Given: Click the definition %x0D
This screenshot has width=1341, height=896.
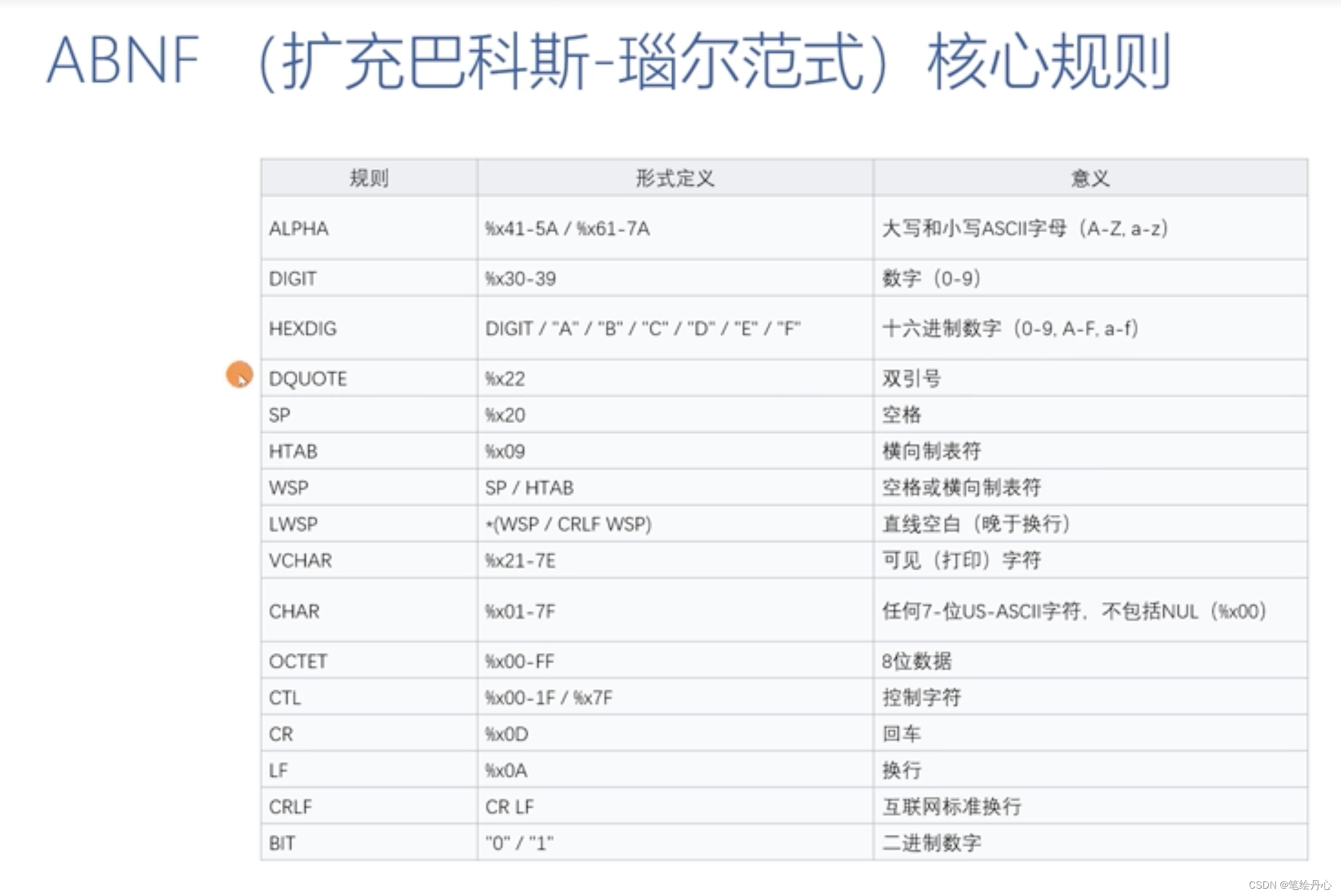Looking at the screenshot, I should (507, 734).
